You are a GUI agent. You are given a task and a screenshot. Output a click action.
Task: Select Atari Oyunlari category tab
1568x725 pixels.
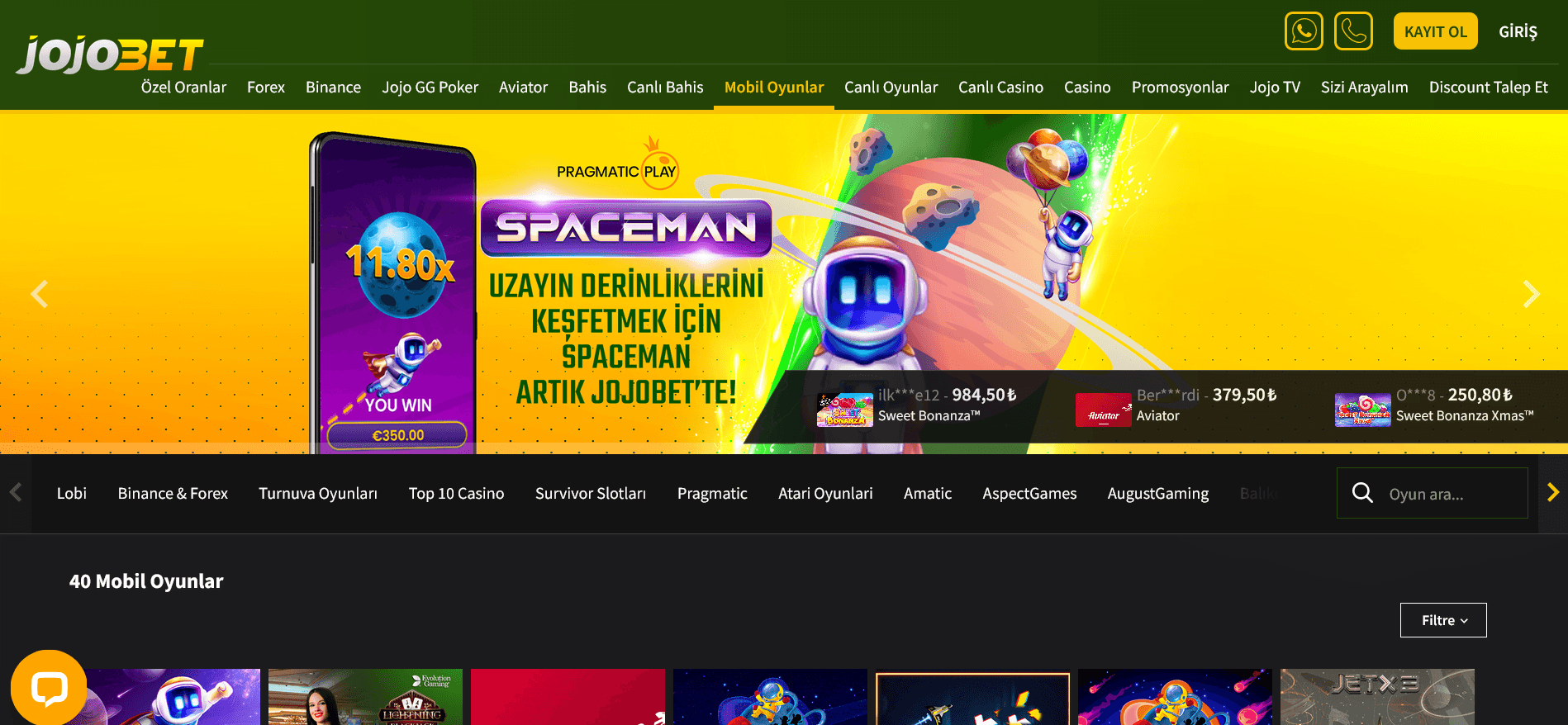coord(825,493)
